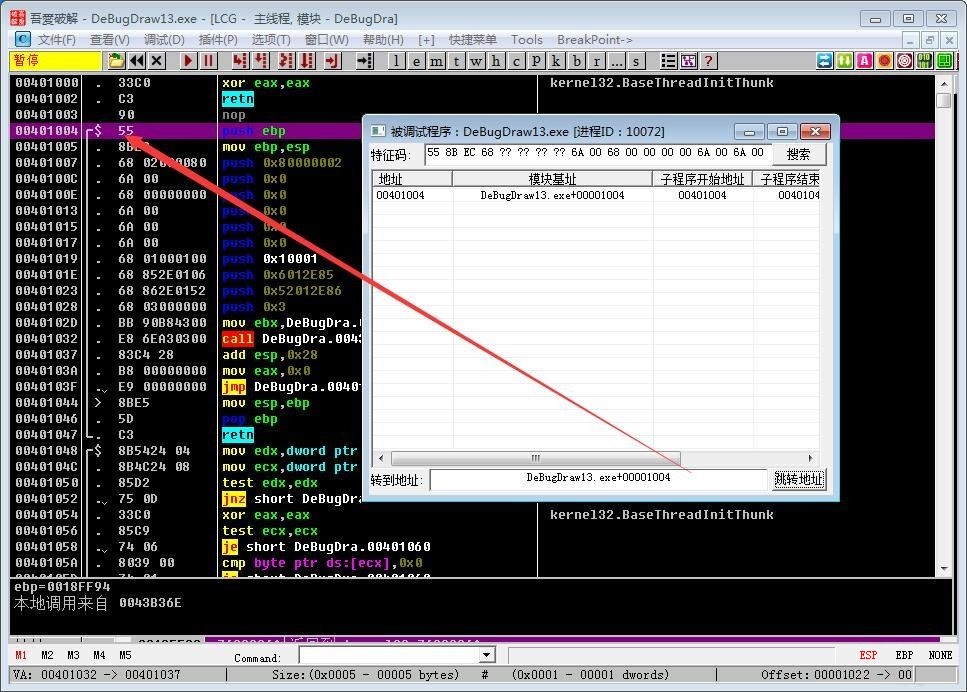Click the Step over icon
The width and height of the screenshot is (967, 692).
tap(261, 60)
